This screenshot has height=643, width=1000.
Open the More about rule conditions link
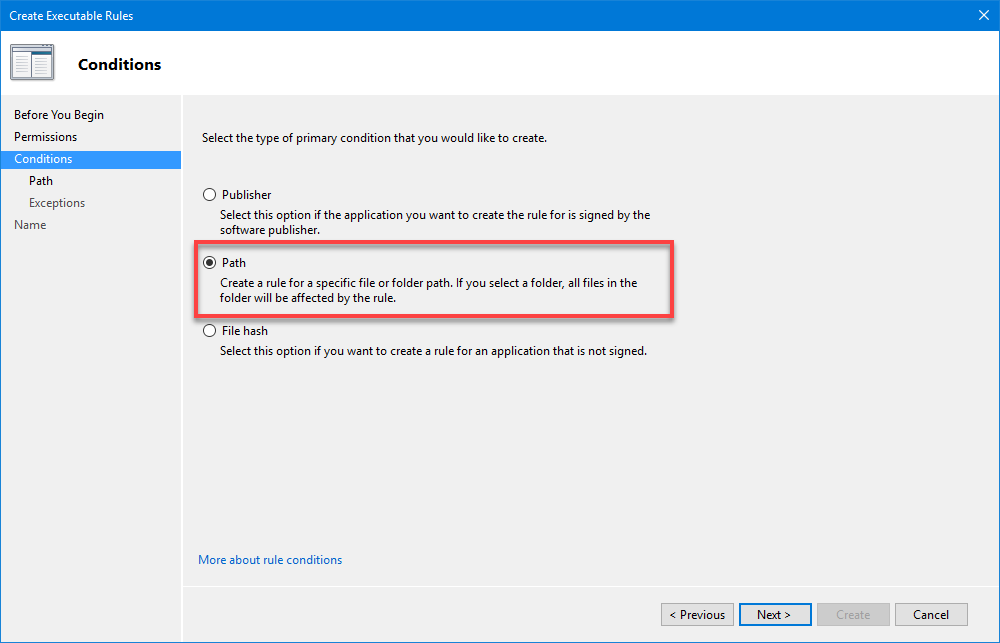tap(270, 560)
